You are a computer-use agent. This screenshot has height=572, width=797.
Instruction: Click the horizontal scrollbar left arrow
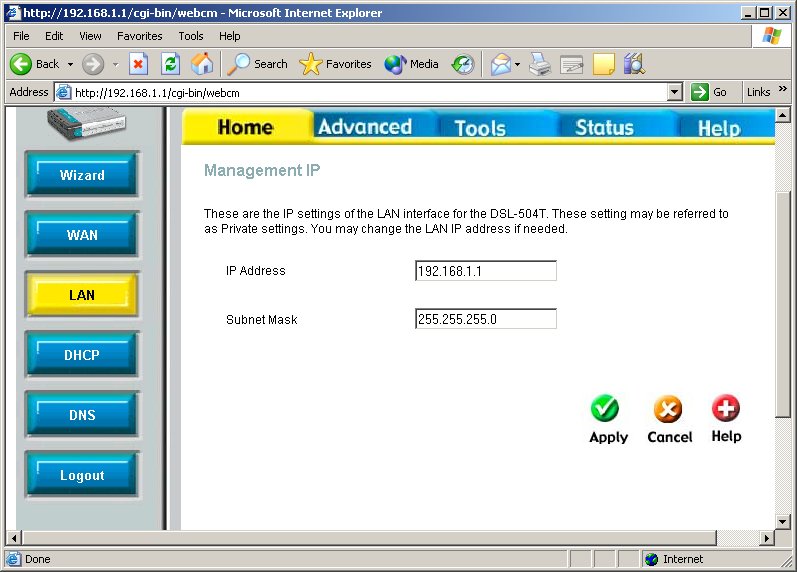(x=14, y=537)
